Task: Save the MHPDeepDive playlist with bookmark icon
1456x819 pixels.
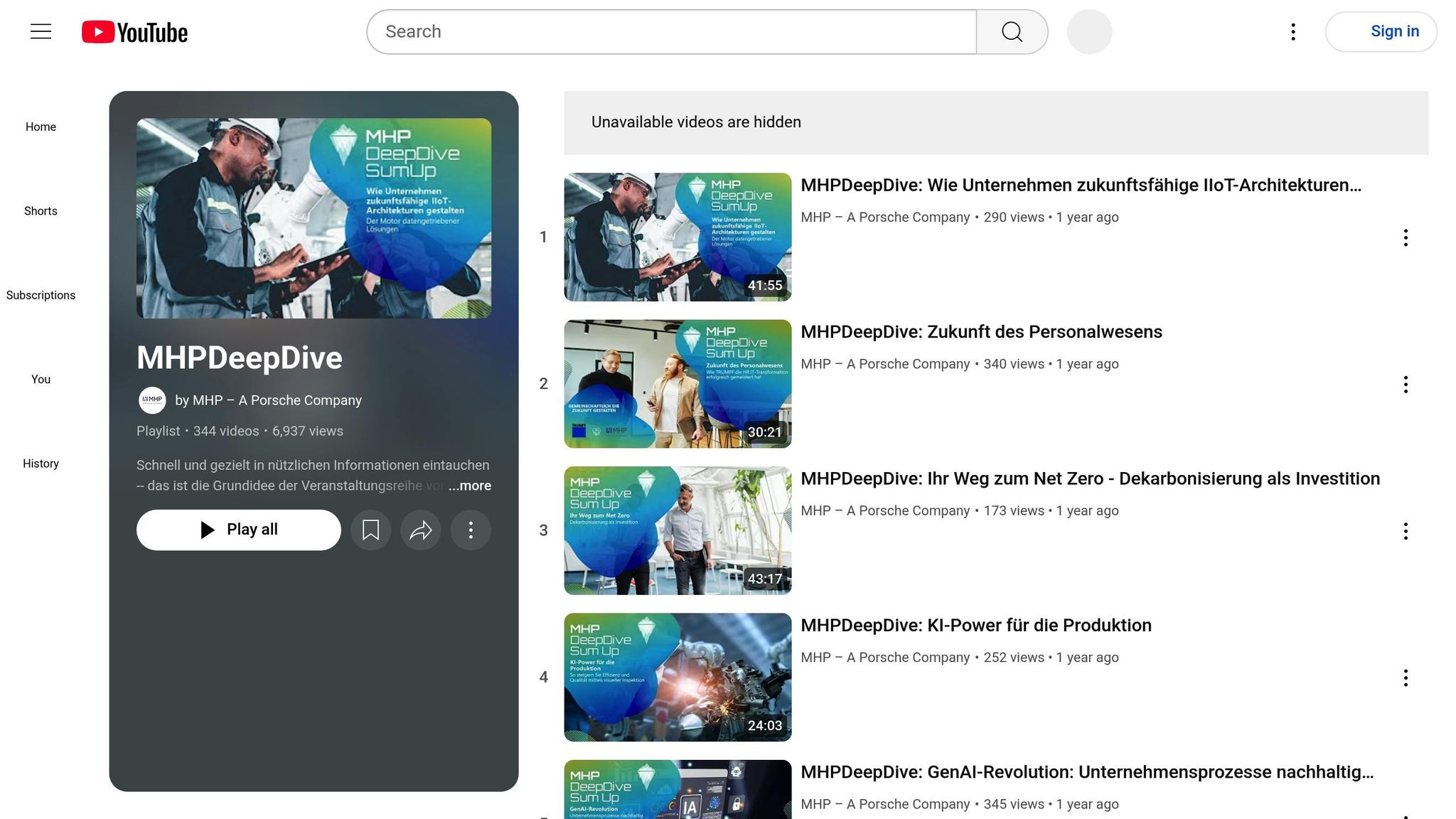Action: [370, 530]
